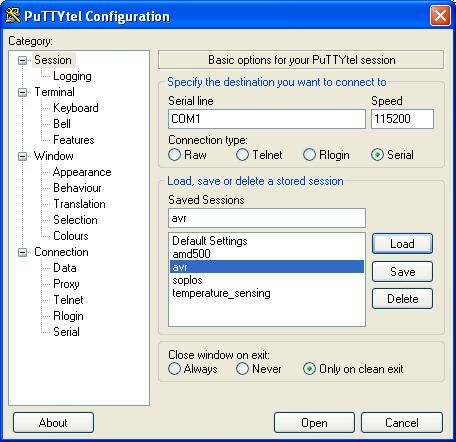Screen dimensions: 456x442
Task: Choose Telnet connection type
Action: pyautogui.click(x=242, y=155)
